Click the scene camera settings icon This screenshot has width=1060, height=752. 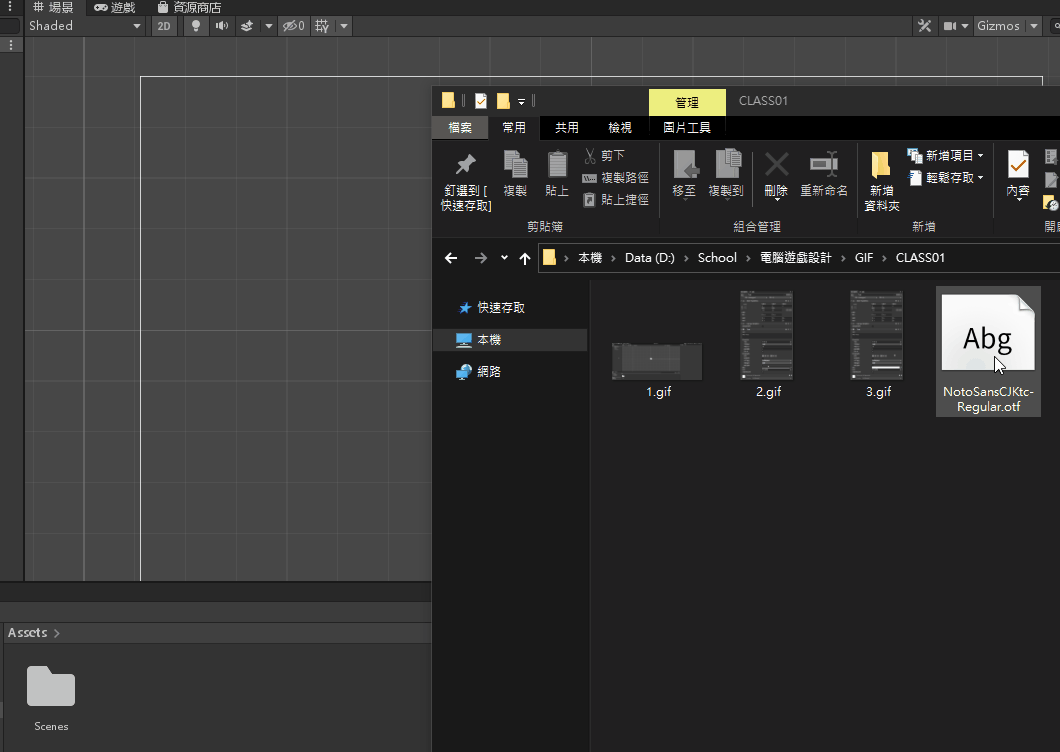[950, 26]
